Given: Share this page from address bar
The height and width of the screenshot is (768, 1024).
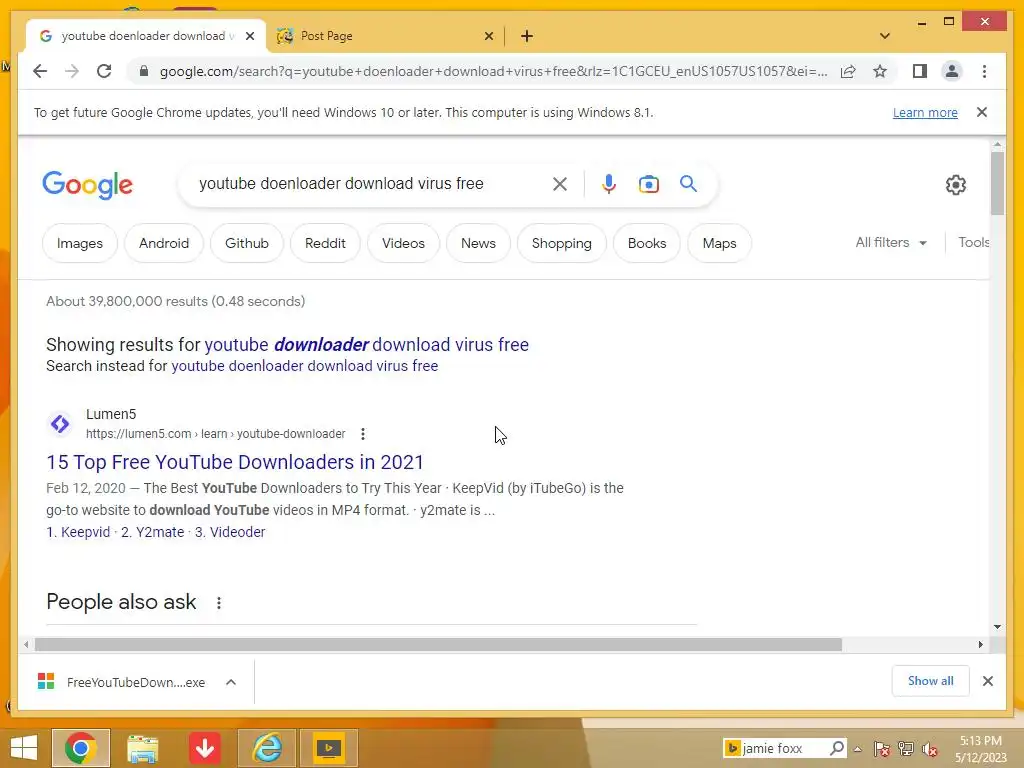Looking at the screenshot, I should point(848,71).
